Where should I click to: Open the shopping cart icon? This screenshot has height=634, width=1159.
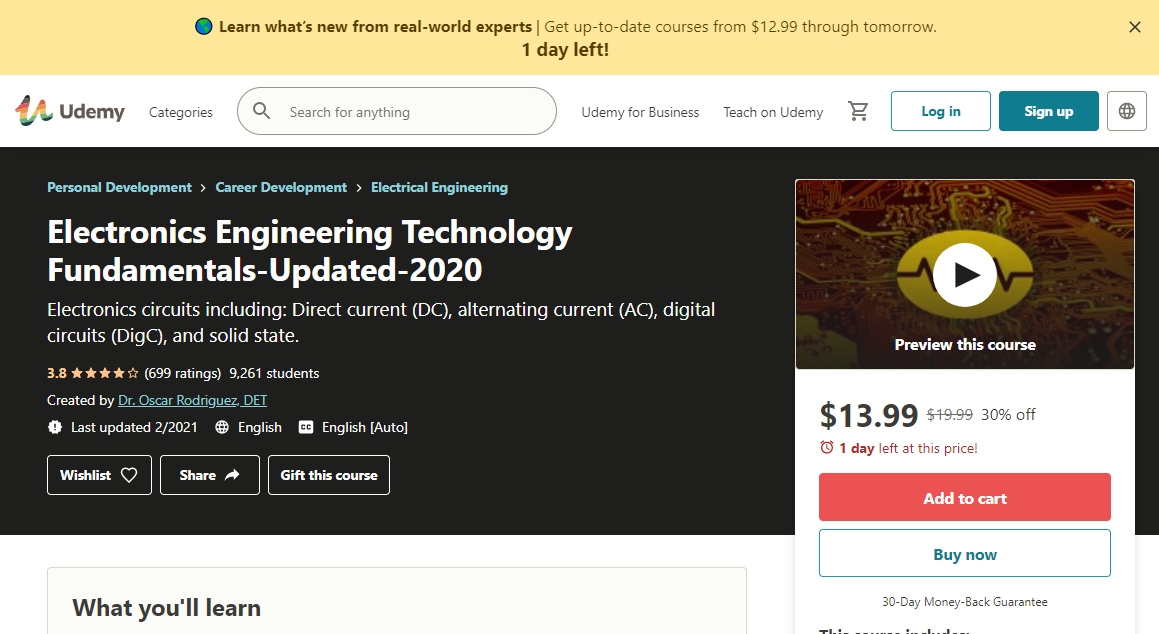858,111
